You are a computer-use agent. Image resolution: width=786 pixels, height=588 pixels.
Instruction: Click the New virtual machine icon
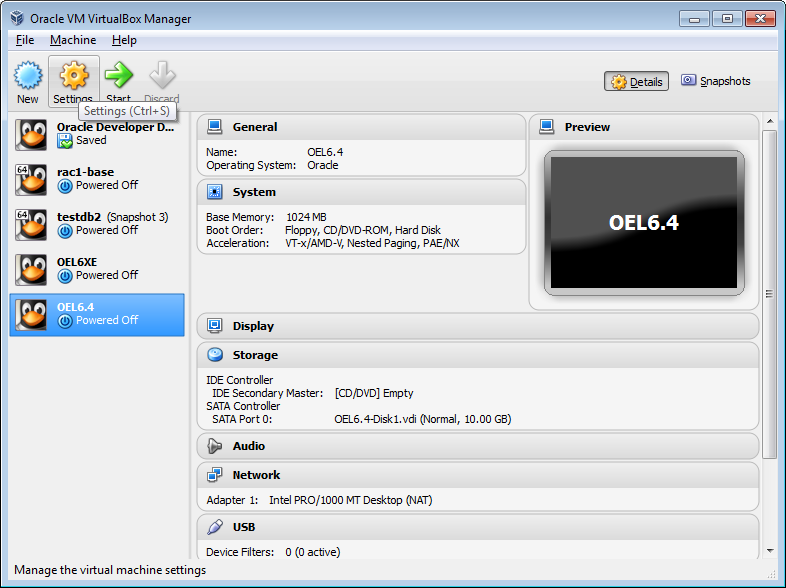[28, 75]
